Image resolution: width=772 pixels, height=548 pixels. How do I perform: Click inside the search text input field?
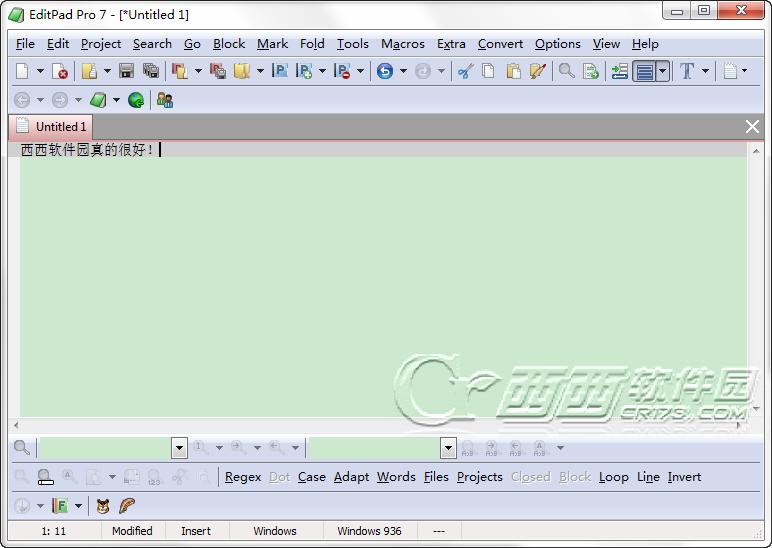click(105, 448)
